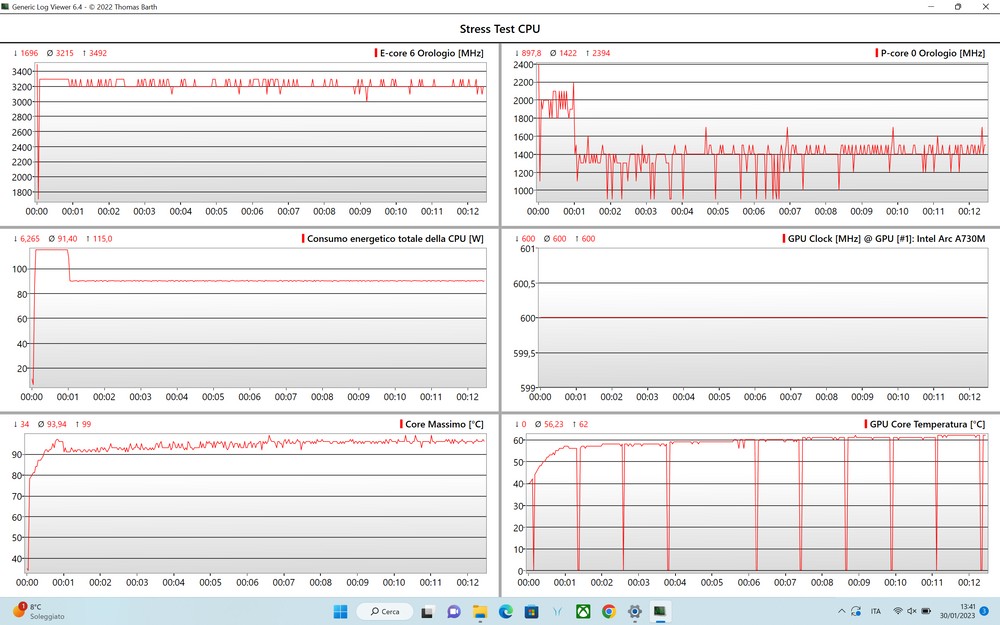Click the GPU Core Temperatura legend label
This screenshot has width=1000, height=625.
(928, 424)
